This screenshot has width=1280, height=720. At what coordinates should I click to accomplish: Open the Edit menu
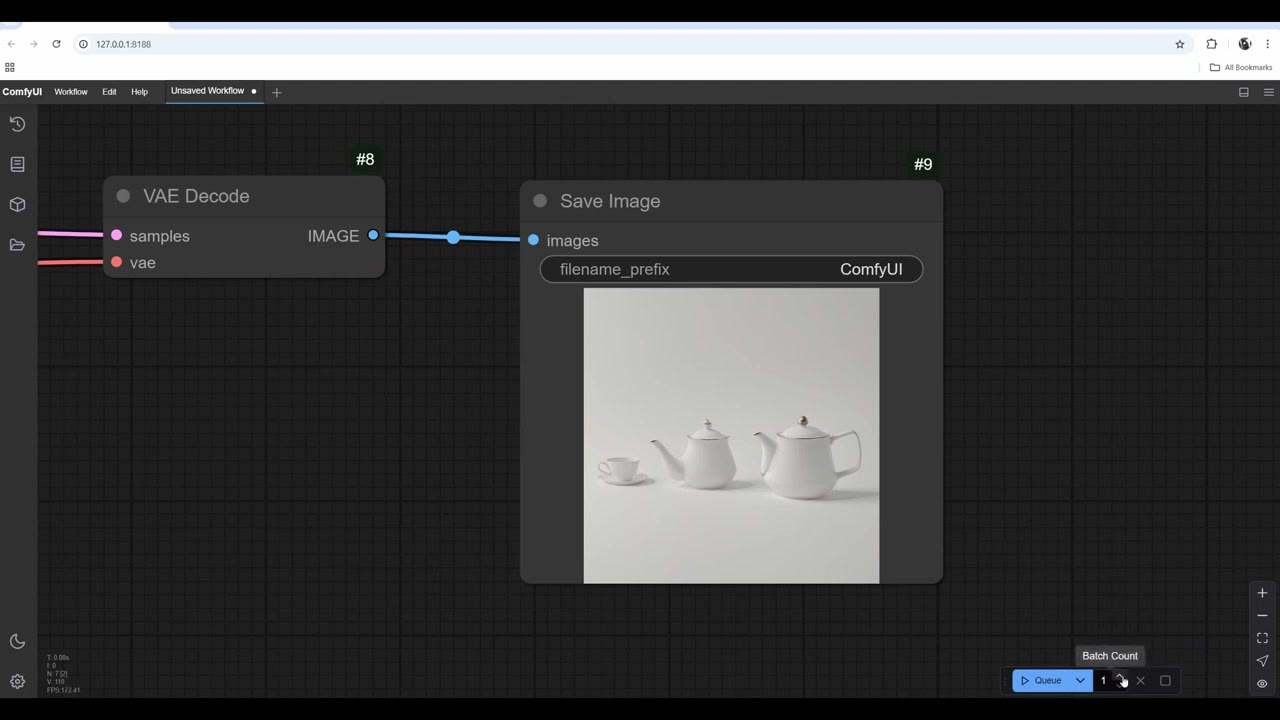point(109,92)
